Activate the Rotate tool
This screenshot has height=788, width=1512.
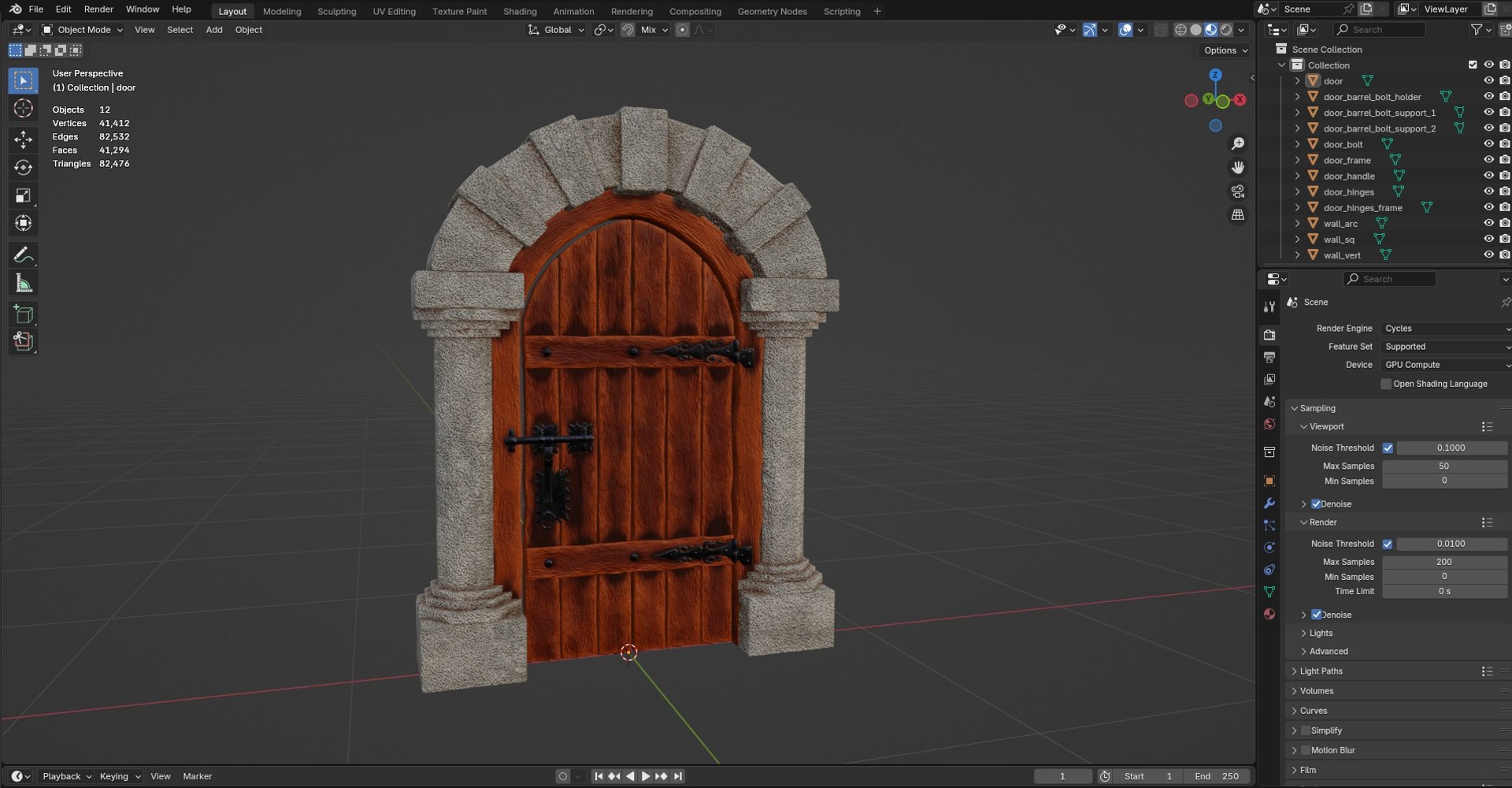(x=23, y=168)
